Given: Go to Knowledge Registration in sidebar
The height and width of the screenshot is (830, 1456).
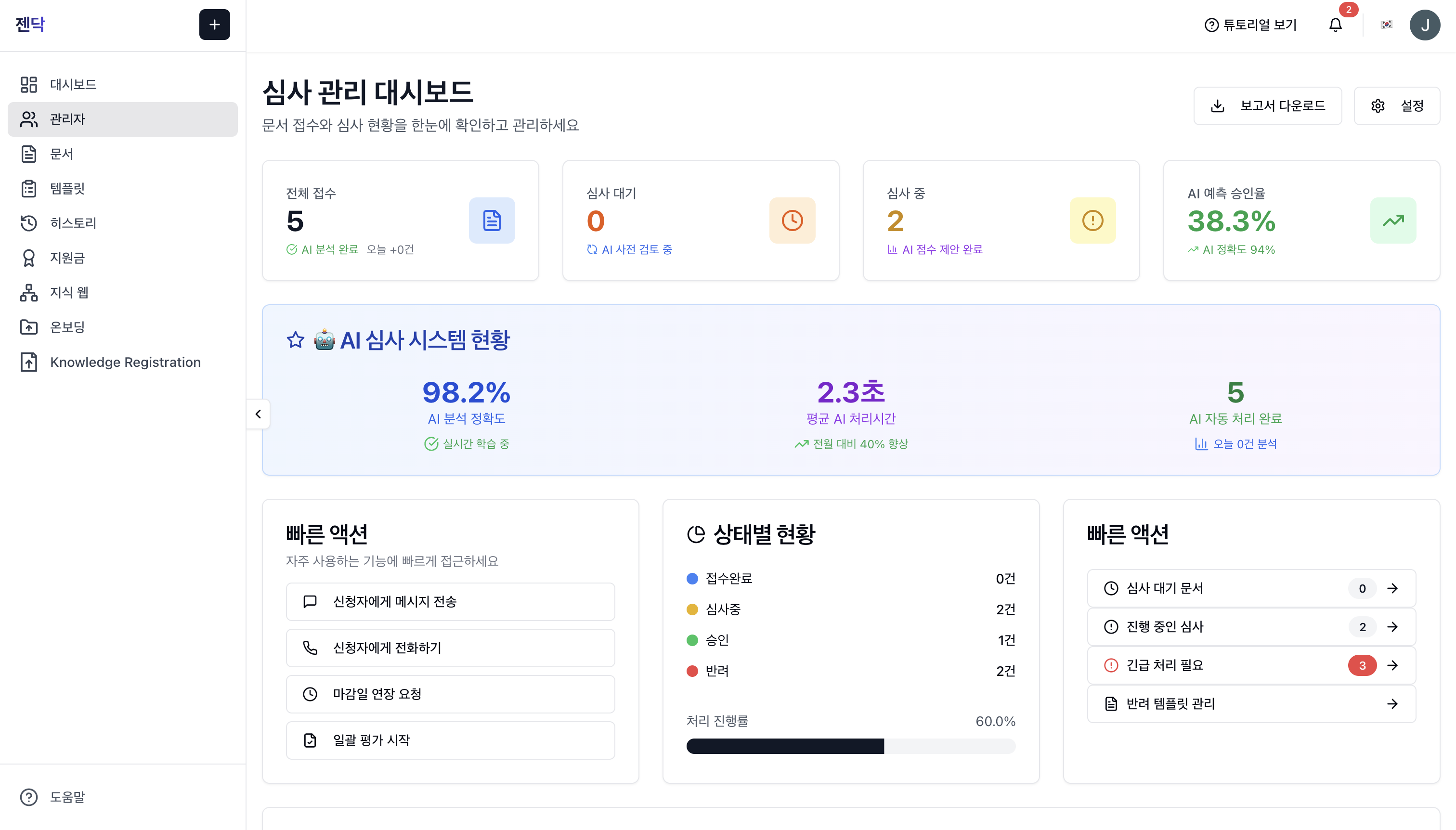Looking at the screenshot, I should coord(125,362).
